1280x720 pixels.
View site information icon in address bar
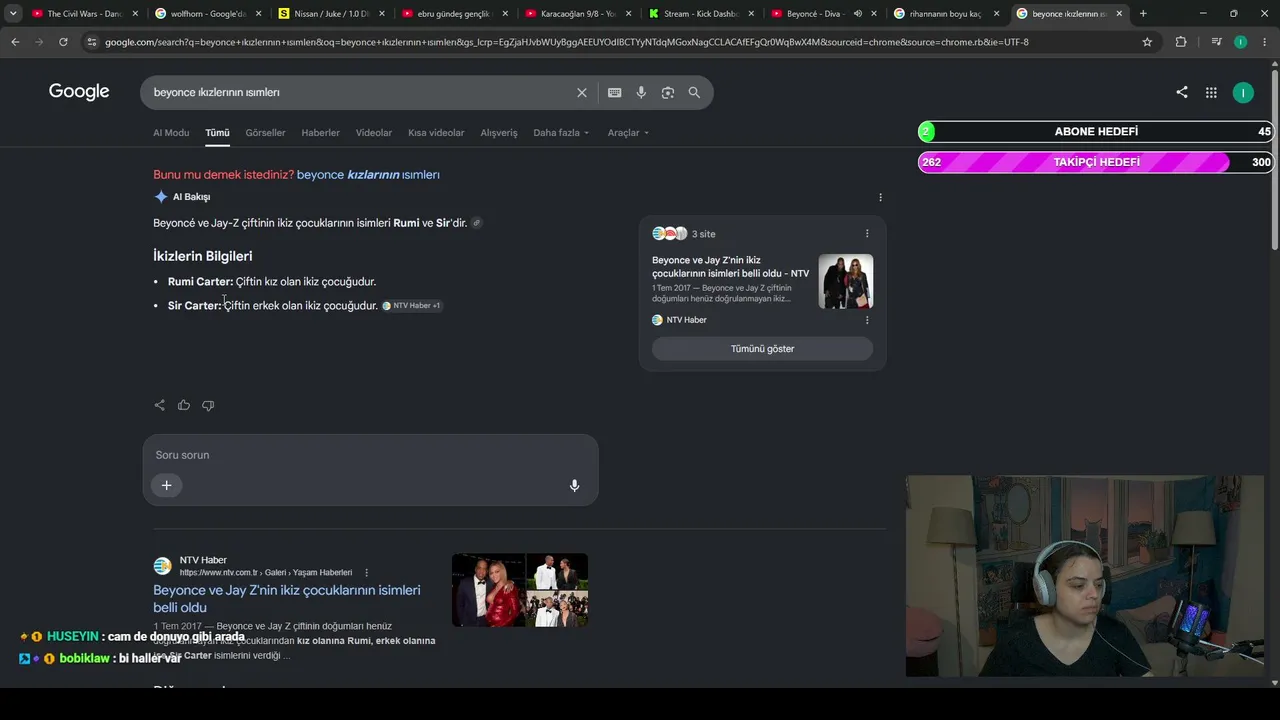click(92, 42)
